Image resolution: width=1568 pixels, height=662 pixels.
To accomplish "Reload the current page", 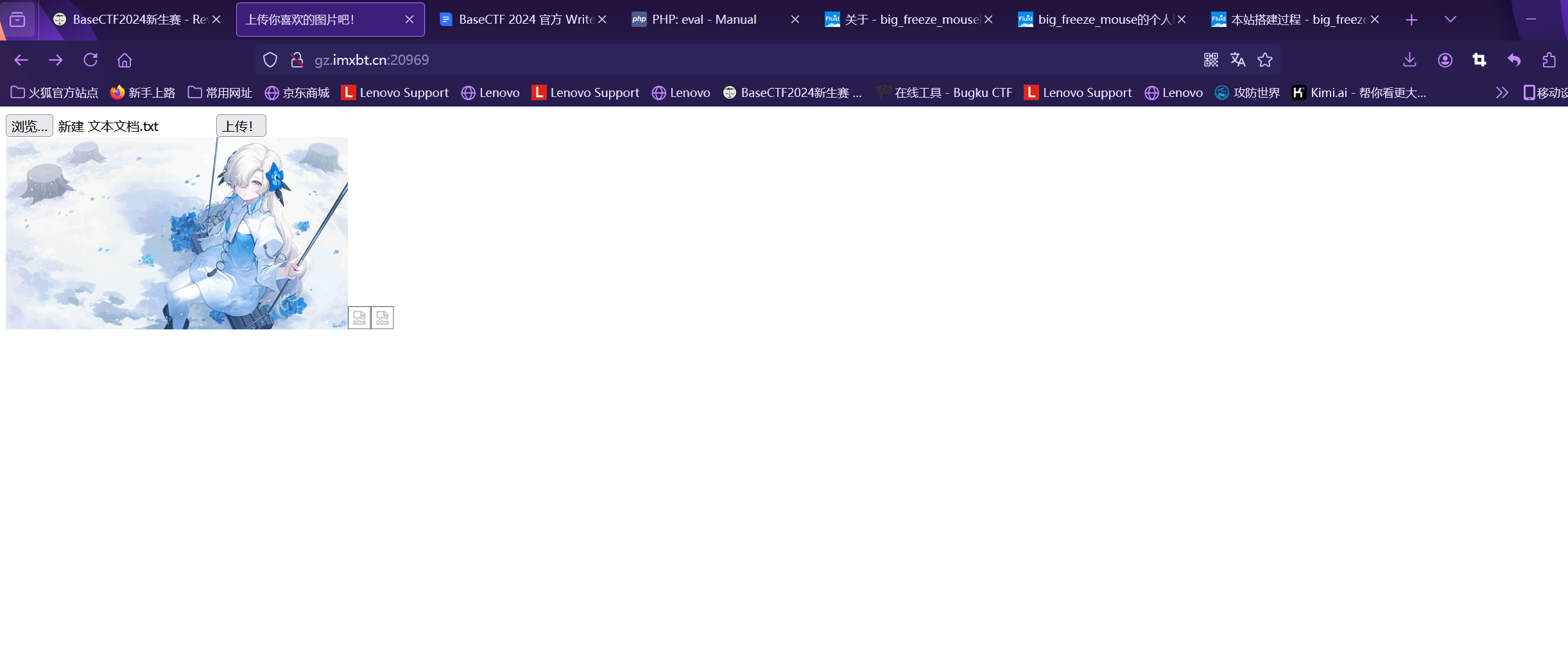I will tap(90, 60).
